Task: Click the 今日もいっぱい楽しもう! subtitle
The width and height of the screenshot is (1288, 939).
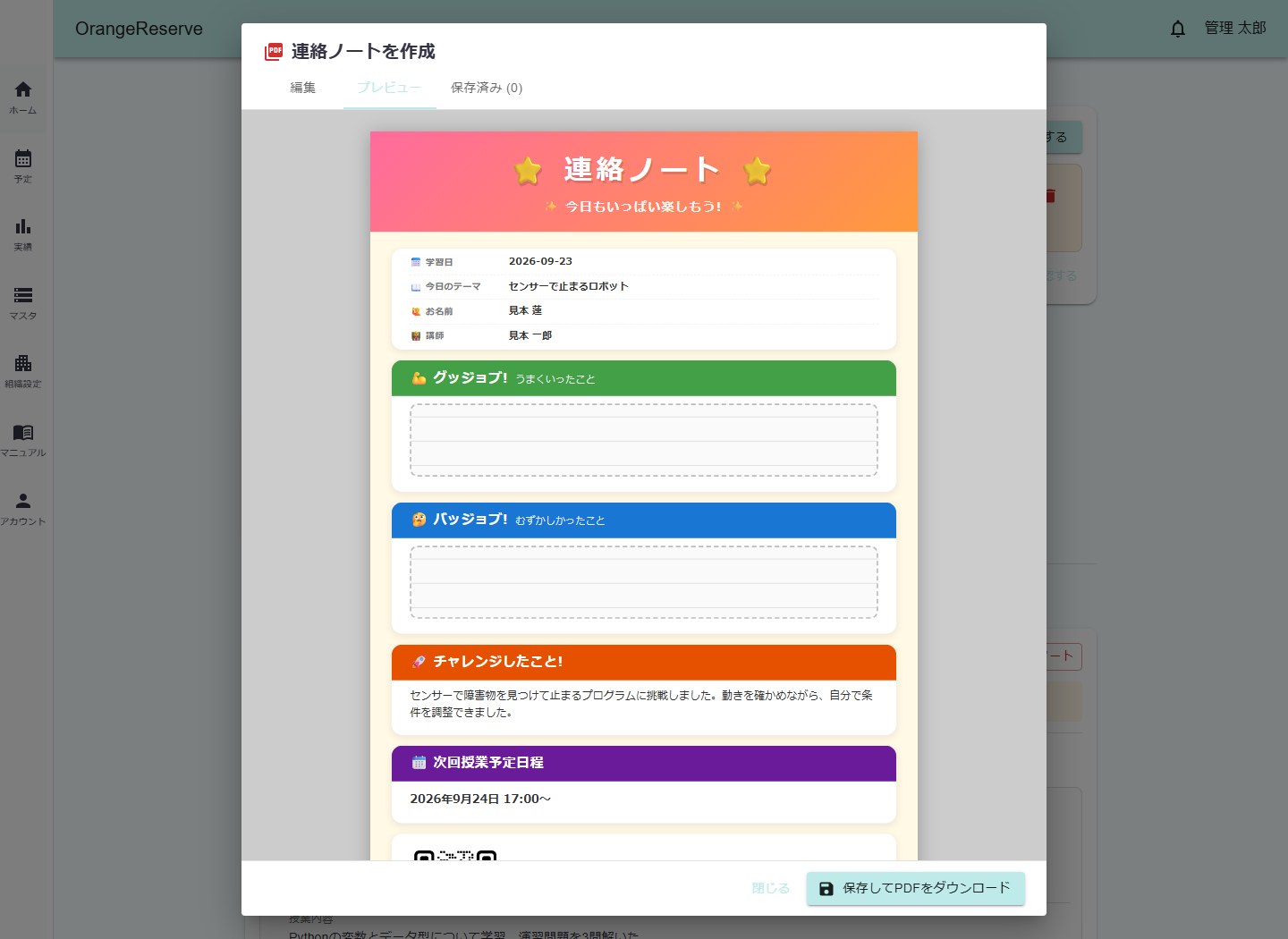Action: pyautogui.click(x=643, y=207)
